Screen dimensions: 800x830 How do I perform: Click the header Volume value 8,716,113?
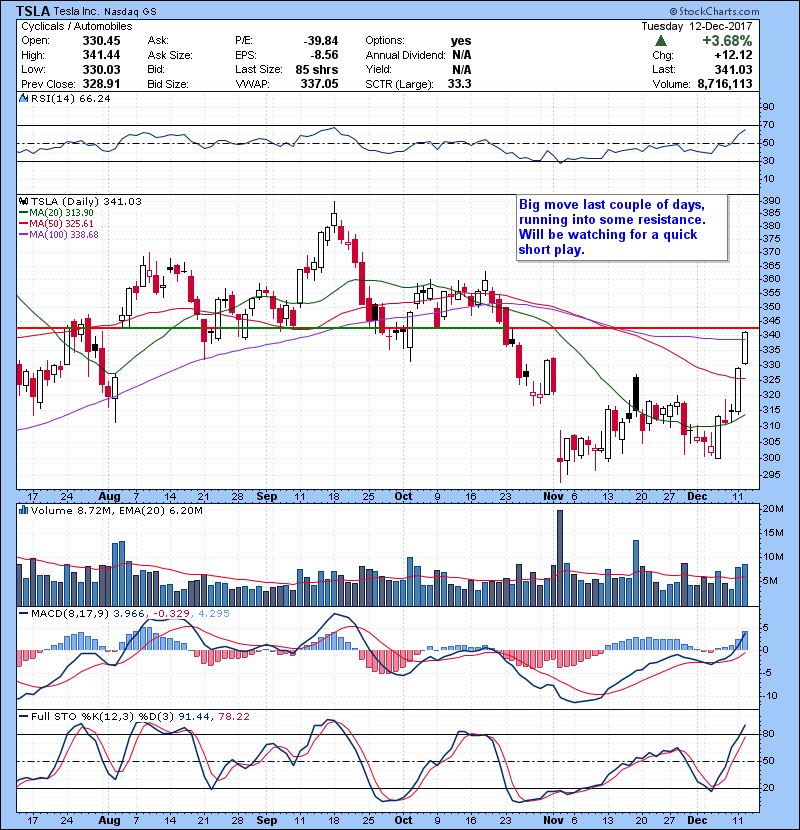tap(725, 84)
